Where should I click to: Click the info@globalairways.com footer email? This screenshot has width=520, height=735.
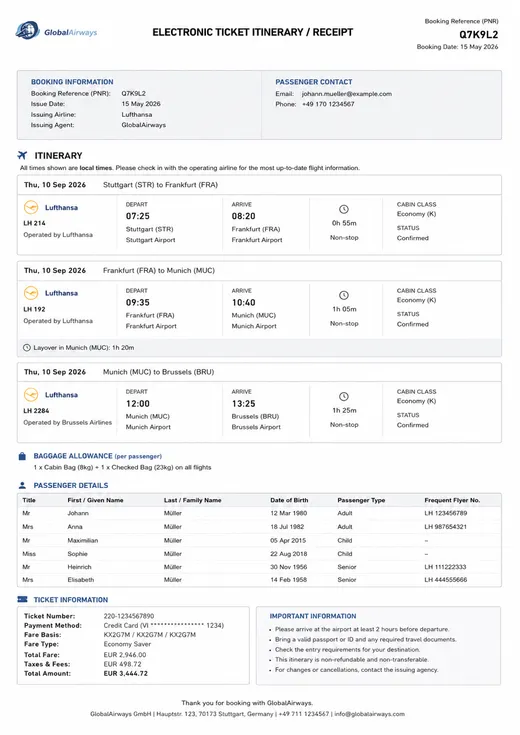pyautogui.click(x=369, y=714)
